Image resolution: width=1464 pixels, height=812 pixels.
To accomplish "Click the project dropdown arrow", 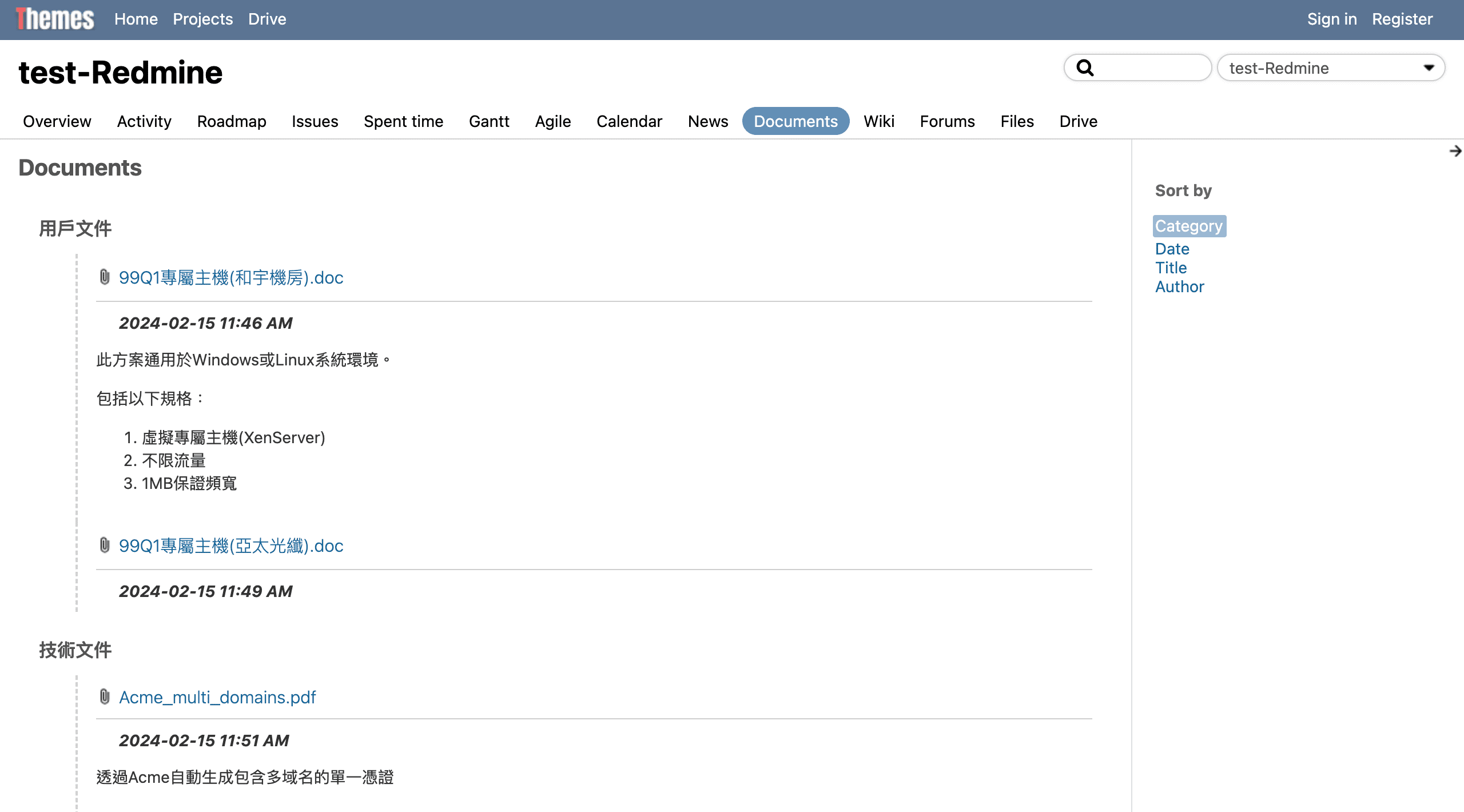I will click(1429, 68).
